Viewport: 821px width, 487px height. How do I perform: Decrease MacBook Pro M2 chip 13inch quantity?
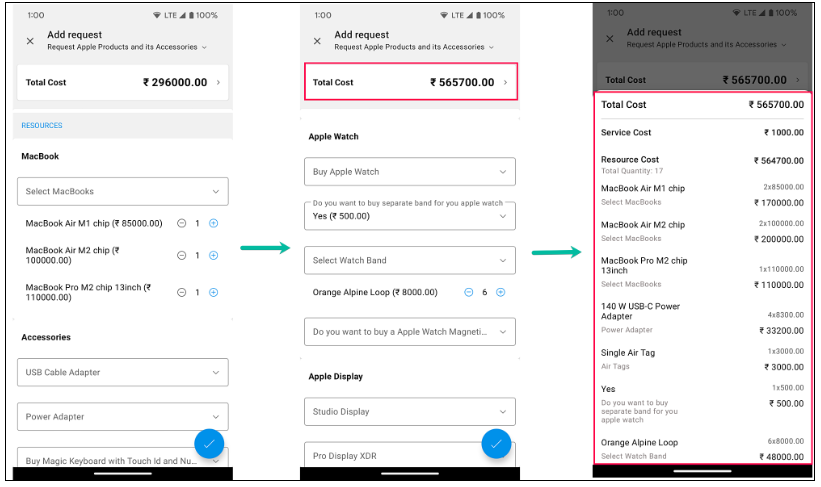(x=181, y=292)
